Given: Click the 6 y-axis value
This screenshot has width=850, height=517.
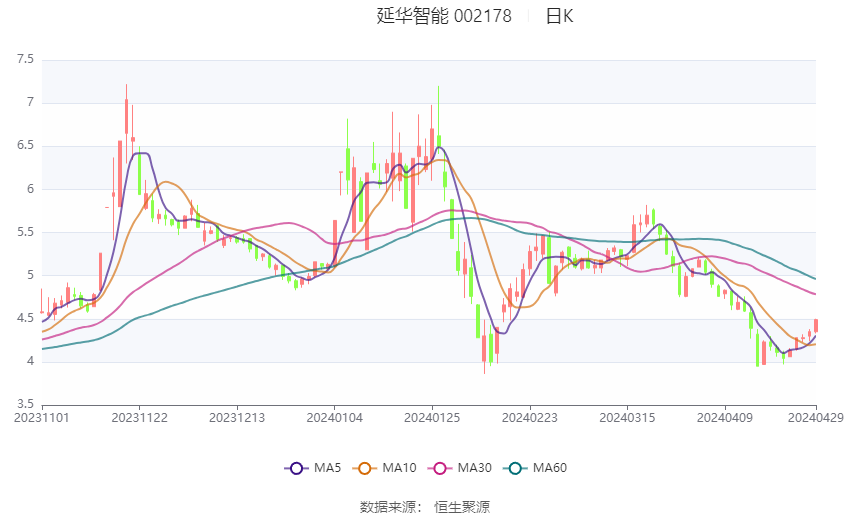Looking at the screenshot, I should pyautogui.click(x=30, y=189).
